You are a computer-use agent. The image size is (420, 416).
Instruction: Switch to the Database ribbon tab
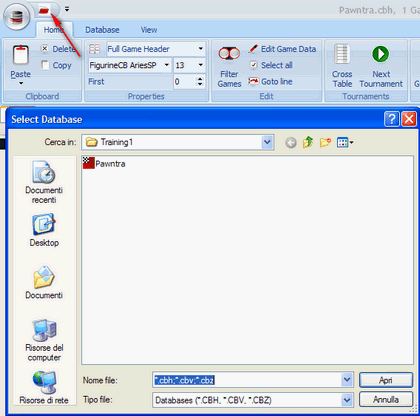click(x=102, y=30)
